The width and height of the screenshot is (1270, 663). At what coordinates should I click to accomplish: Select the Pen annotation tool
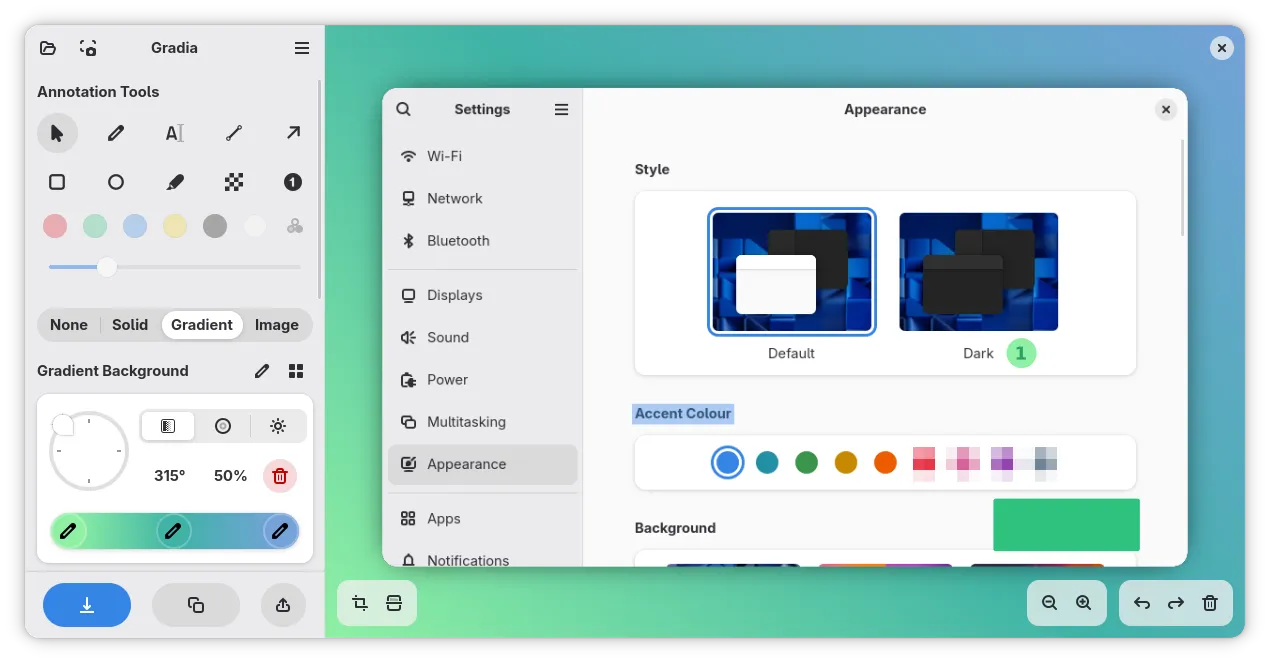coord(116,132)
